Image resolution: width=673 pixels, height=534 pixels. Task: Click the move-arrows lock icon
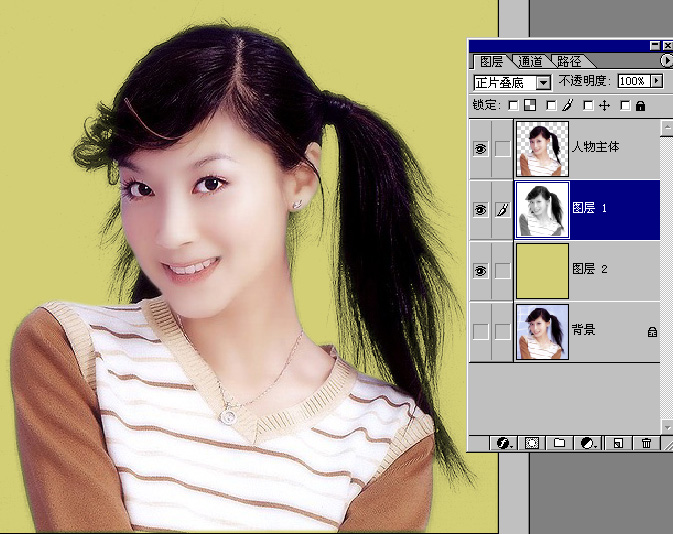(604, 106)
